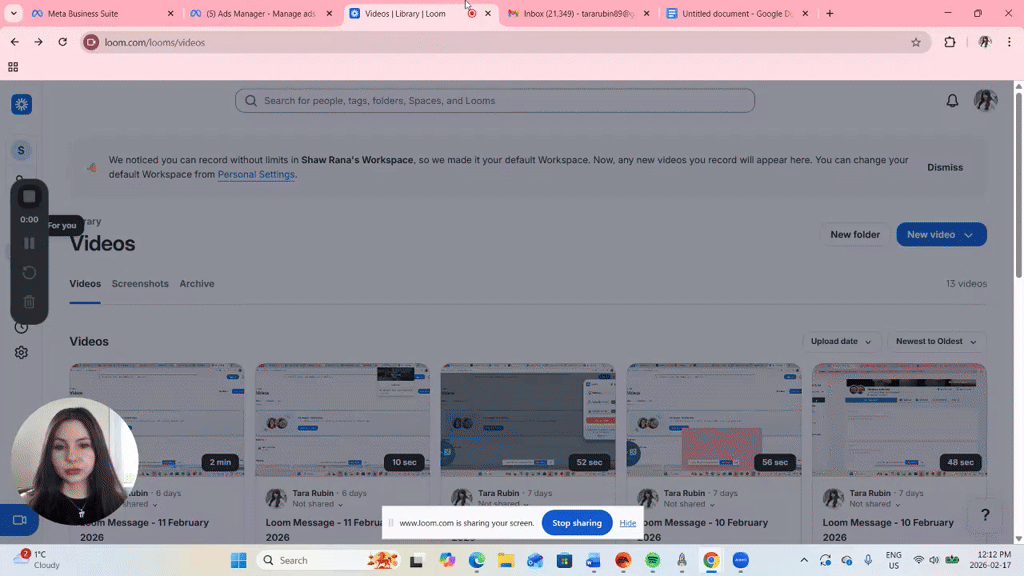Click the Stop sharing button
This screenshot has height=576, width=1024.
coord(577,522)
